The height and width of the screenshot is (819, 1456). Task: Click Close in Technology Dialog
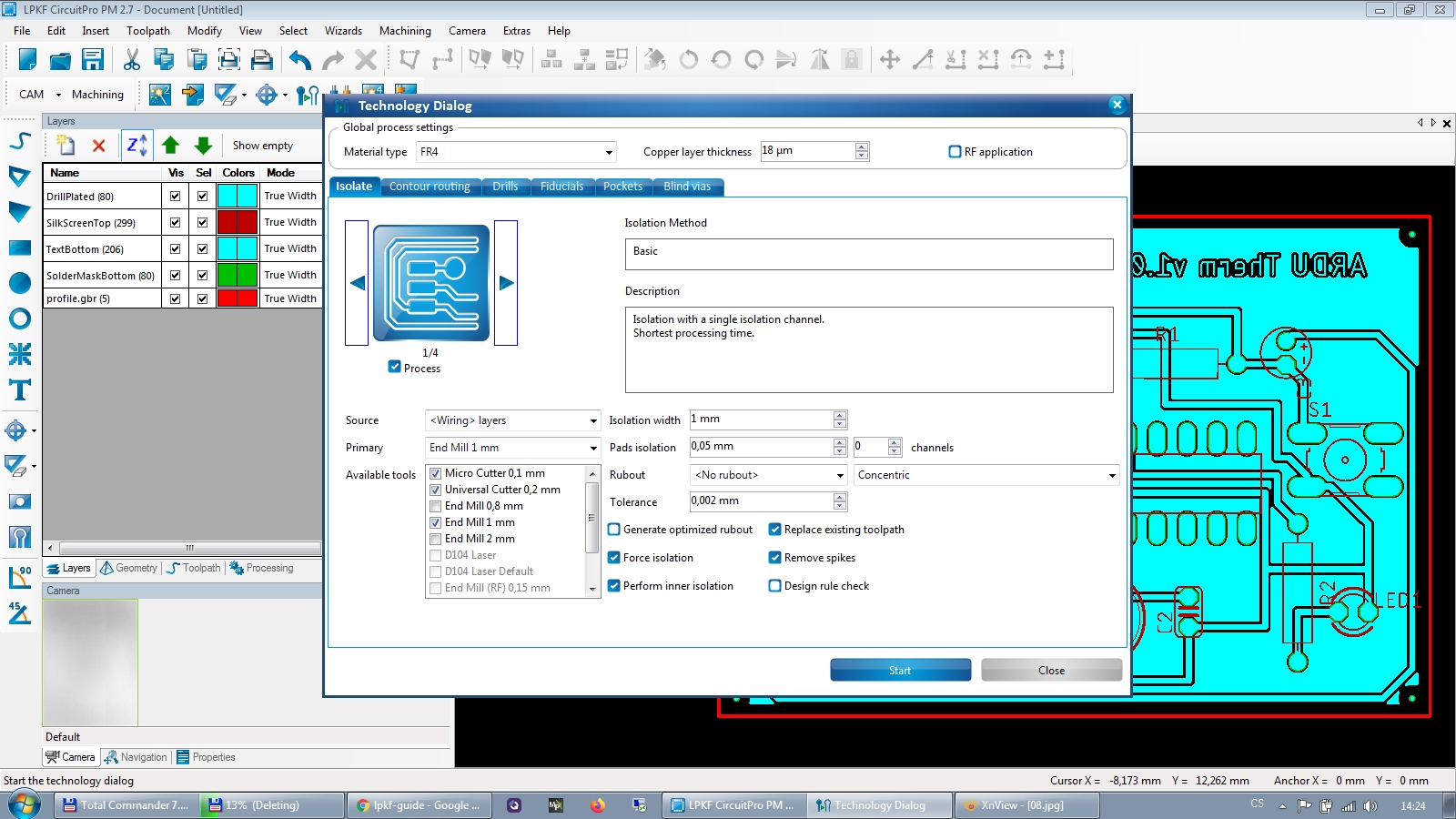[1051, 670]
